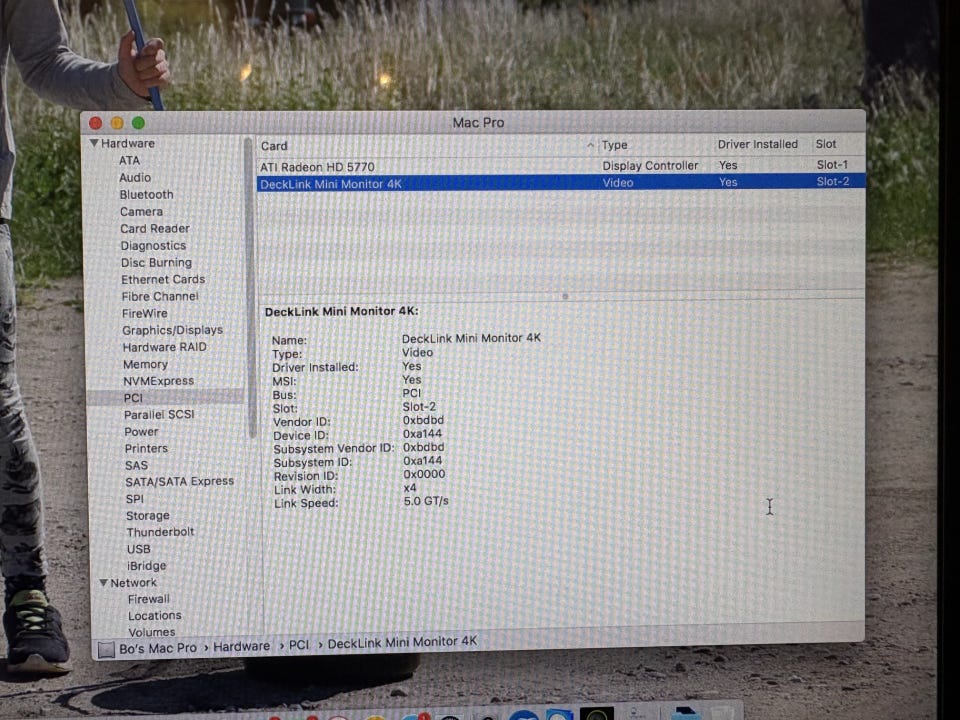Click the computer icon in path bar
The image size is (960, 720).
click(x=107, y=650)
